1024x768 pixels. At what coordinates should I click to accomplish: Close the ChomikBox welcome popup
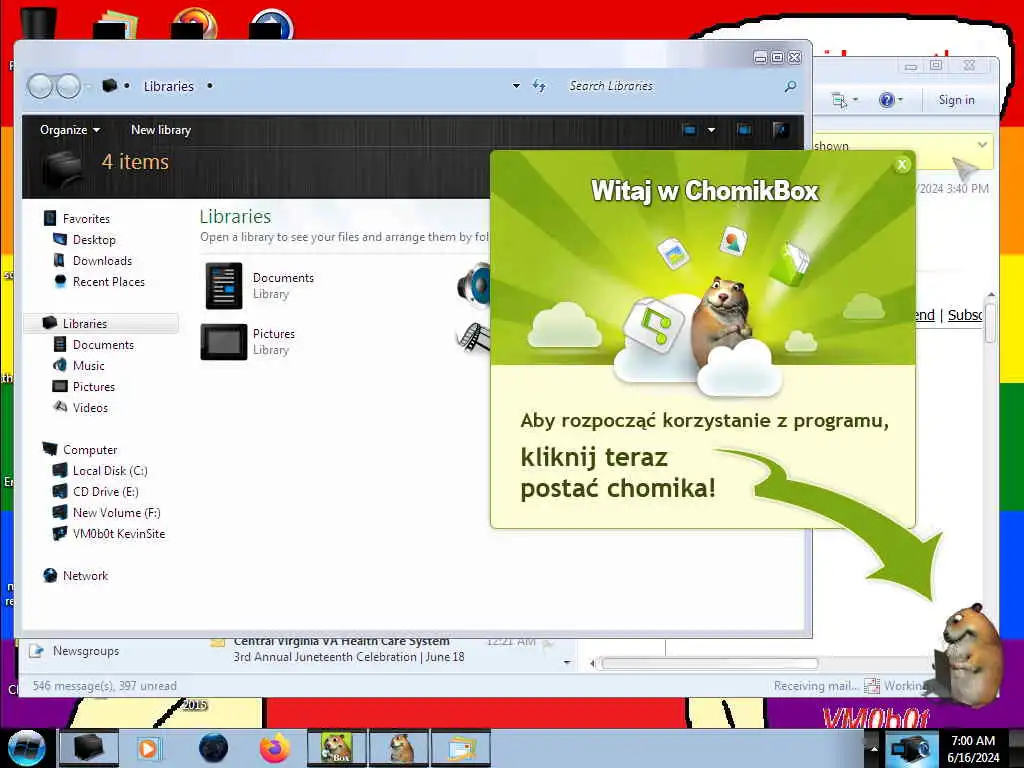tap(902, 165)
